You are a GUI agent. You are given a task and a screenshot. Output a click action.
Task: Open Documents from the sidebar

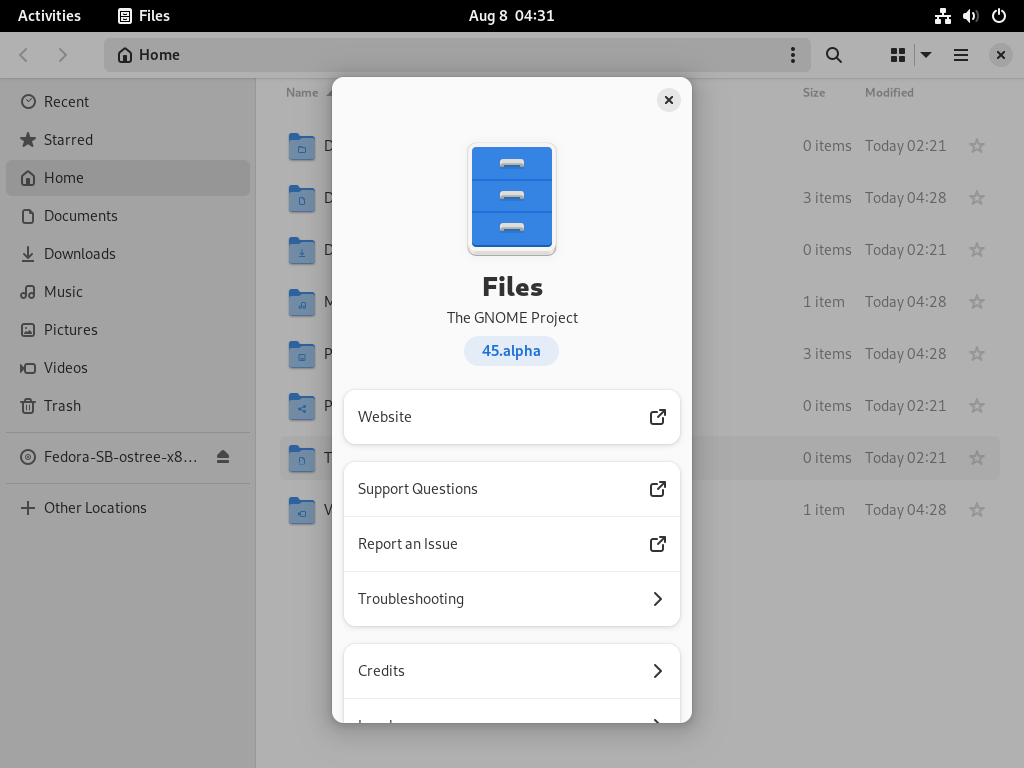click(128, 216)
